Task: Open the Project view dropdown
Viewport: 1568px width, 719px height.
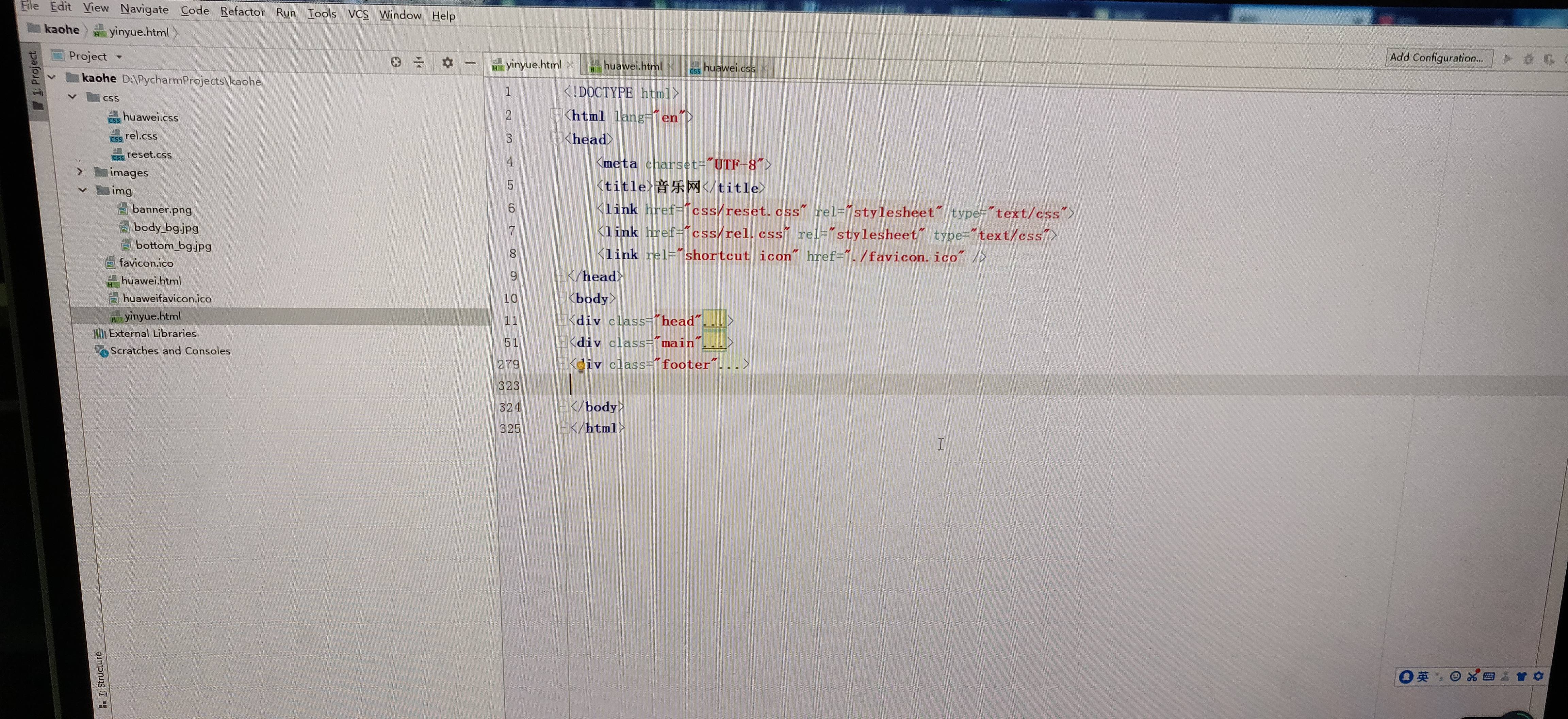Action: pos(119,57)
